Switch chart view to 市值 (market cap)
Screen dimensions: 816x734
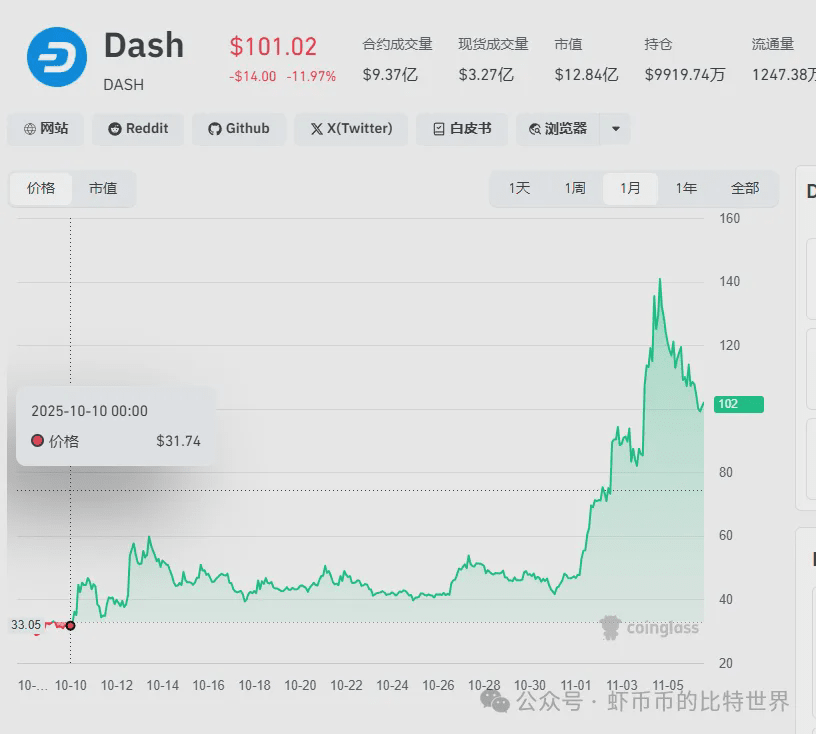coord(104,188)
